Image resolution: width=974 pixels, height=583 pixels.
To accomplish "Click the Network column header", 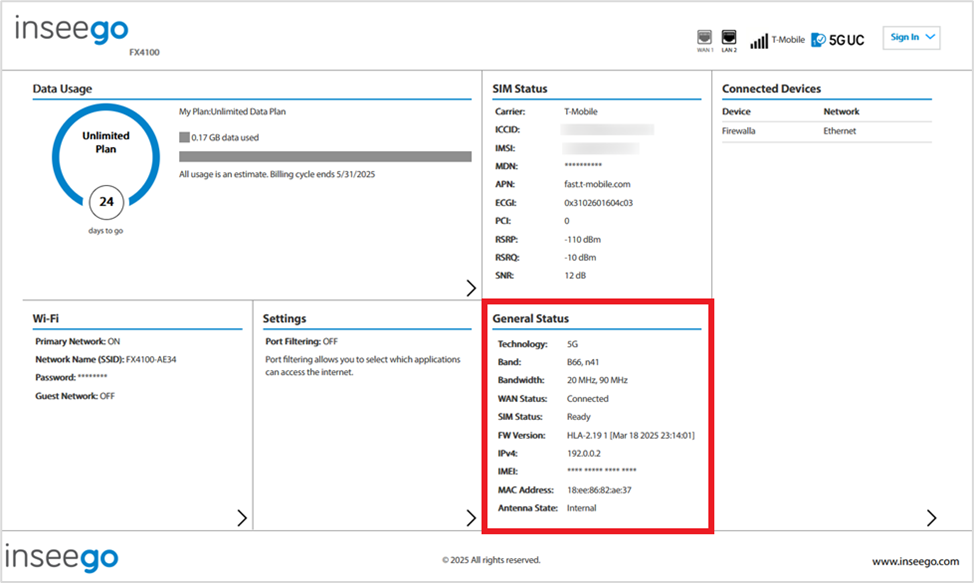I will [x=841, y=112].
